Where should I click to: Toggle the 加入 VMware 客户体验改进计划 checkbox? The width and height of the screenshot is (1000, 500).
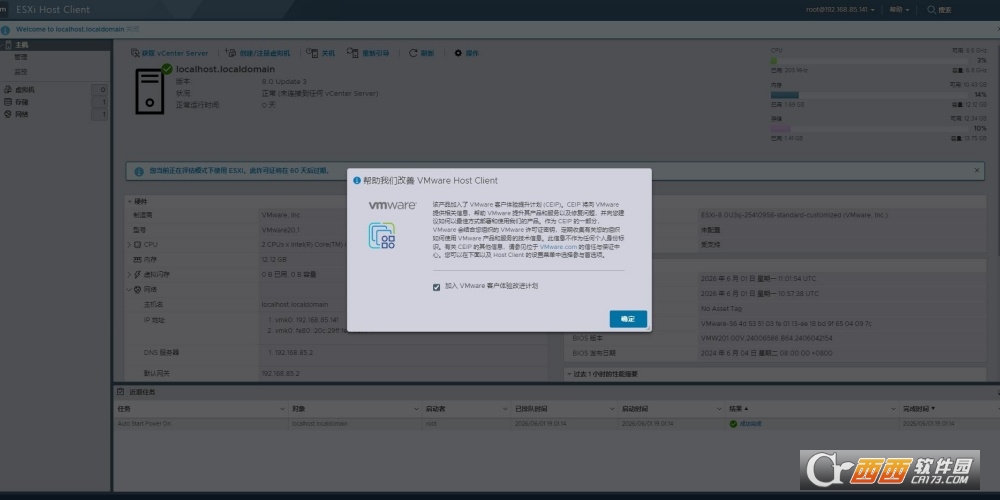[x=437, y=287]
